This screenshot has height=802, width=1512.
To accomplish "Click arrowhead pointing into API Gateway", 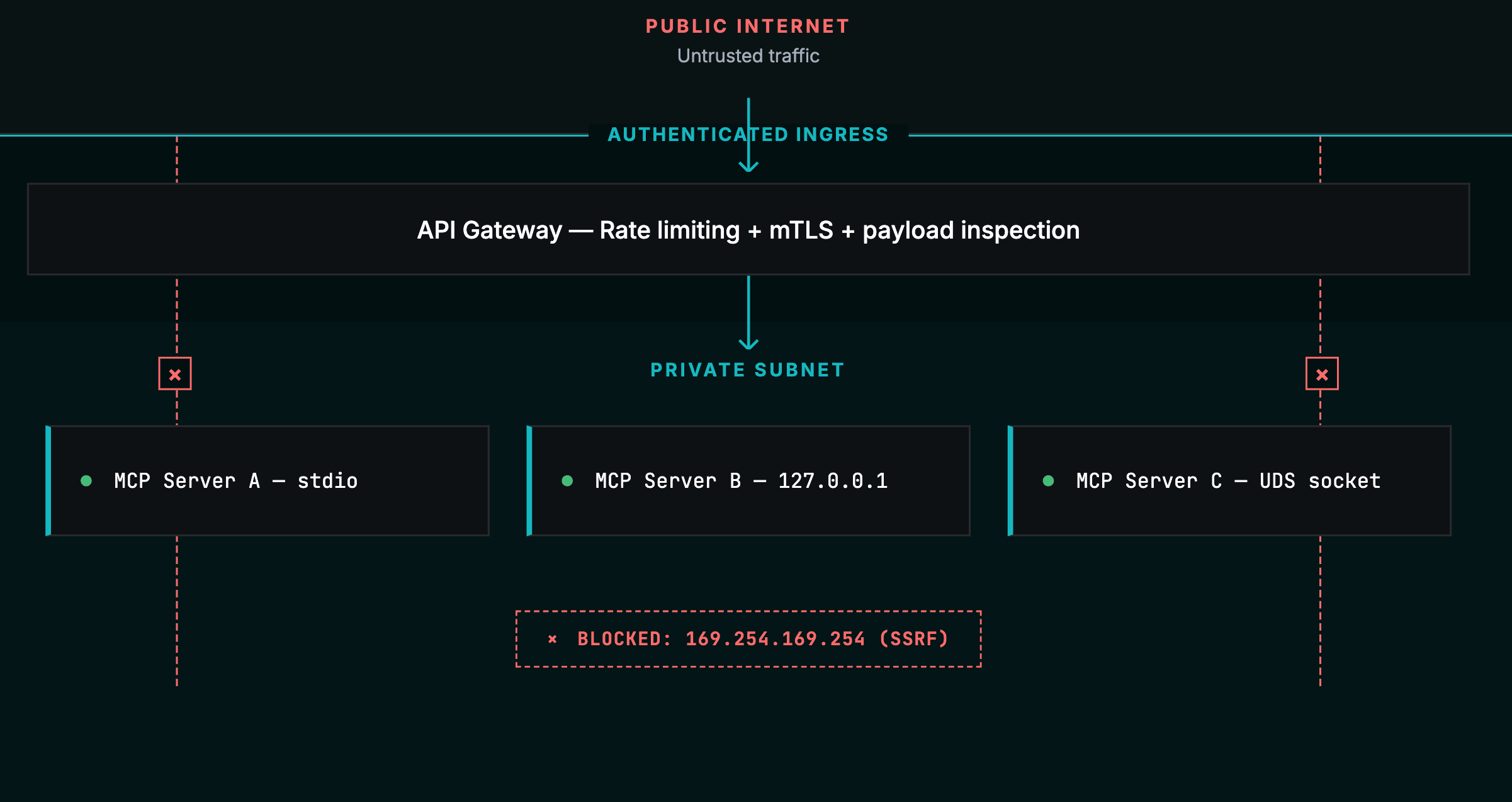I will coord(748,167).
